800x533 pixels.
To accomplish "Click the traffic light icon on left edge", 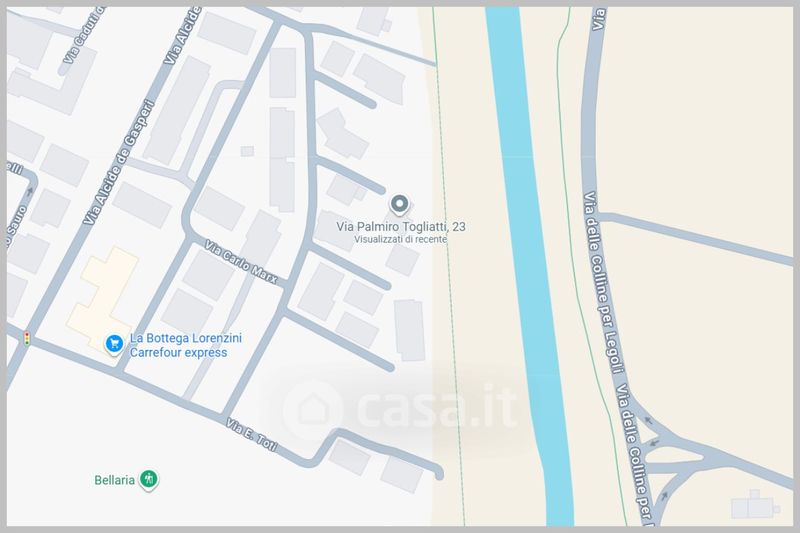I will [26, 338].
